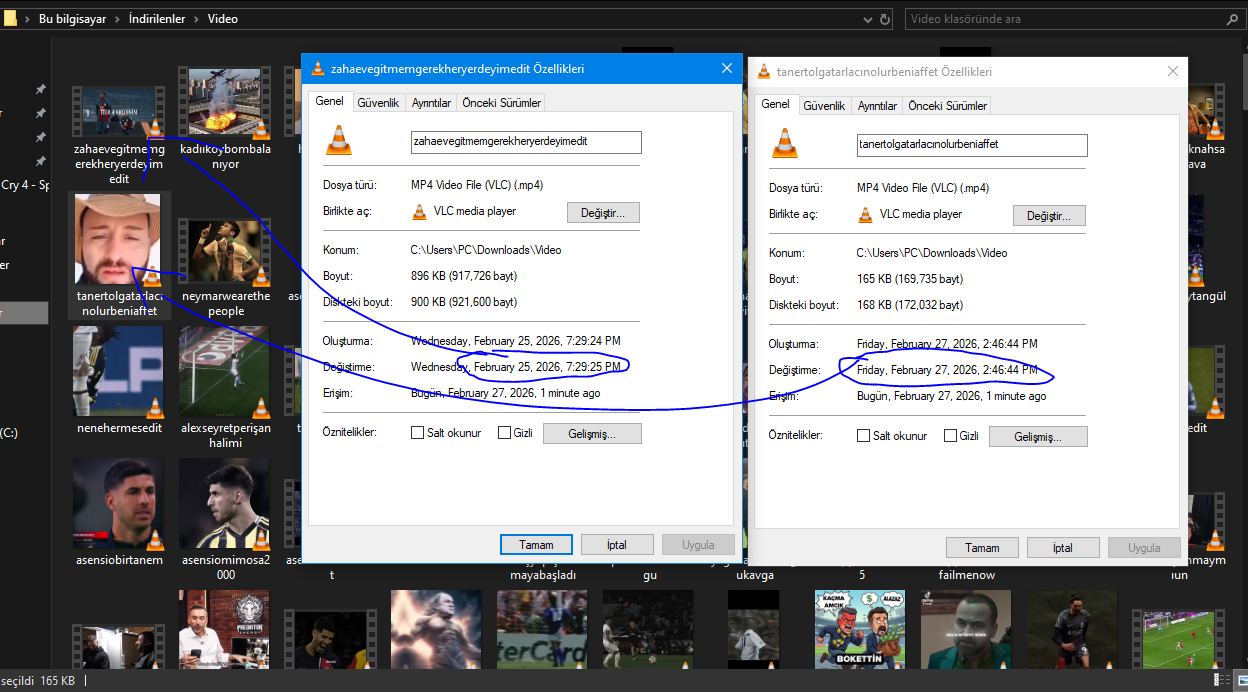
Task: Click Değiştir button in tanertolgatarlacınolurbeniaffet properties
Action: [1049, 216]
